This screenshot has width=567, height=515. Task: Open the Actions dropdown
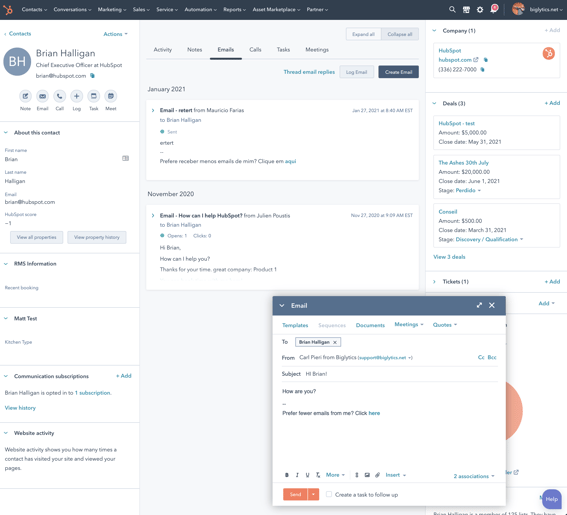(x=115, y=34)
